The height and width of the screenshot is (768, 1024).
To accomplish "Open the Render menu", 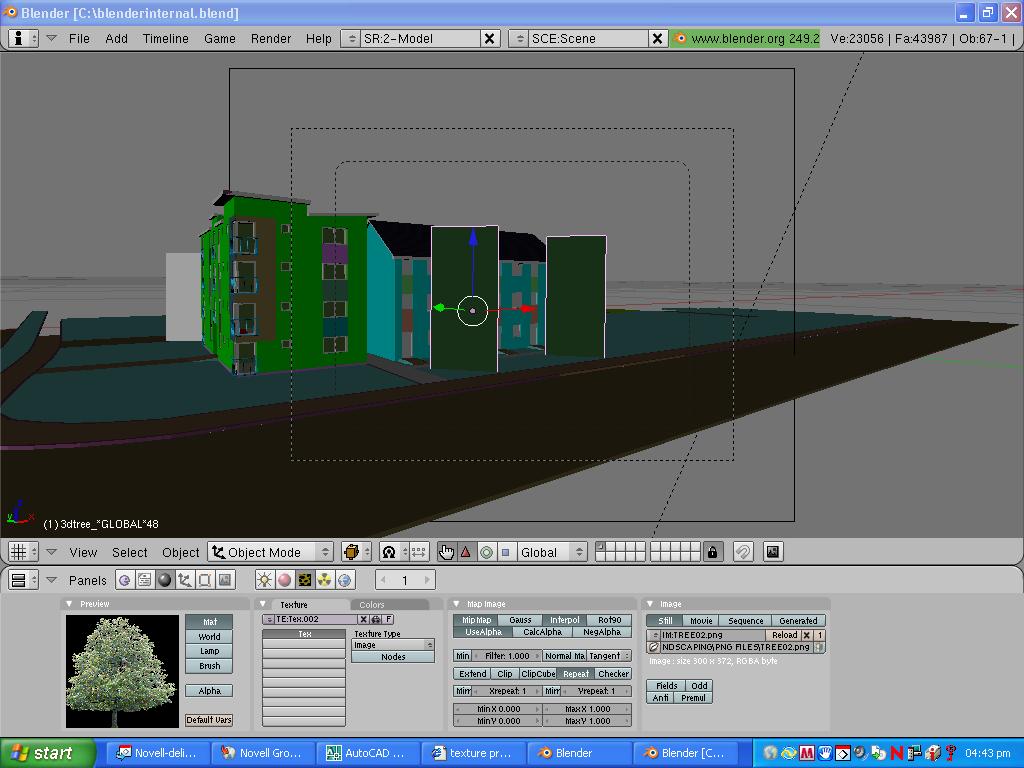I will coord(270,39).
